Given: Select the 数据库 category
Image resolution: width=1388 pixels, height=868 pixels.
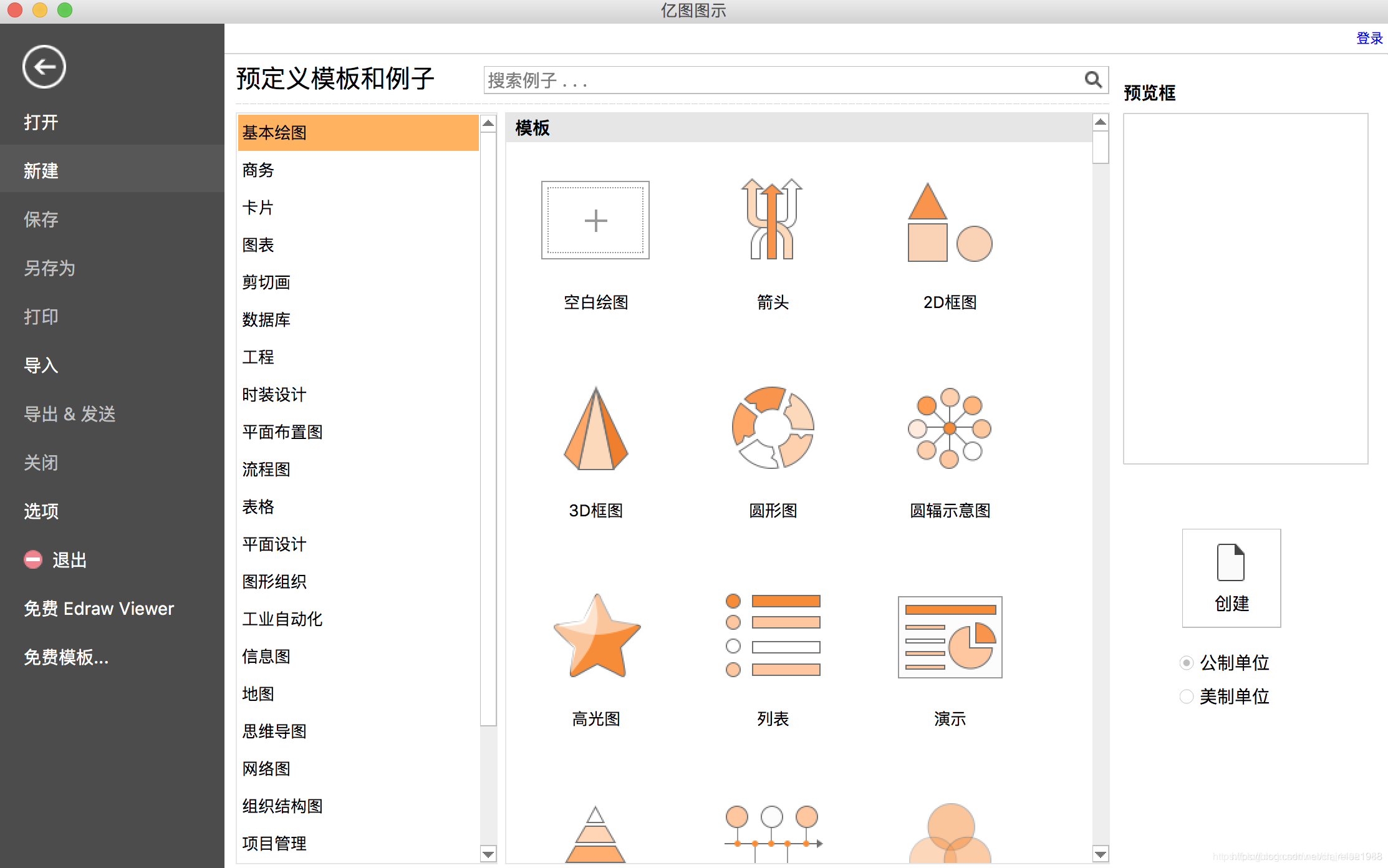Looking at the screenshot, I should [x=358, y=319].
